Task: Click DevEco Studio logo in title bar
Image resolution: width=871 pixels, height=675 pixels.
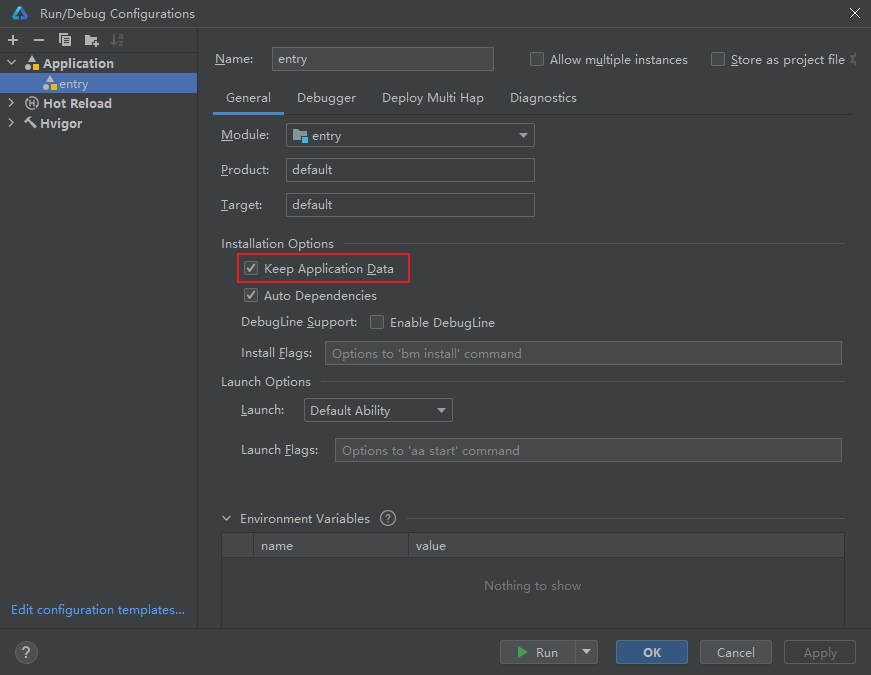Action: [20, 13]
